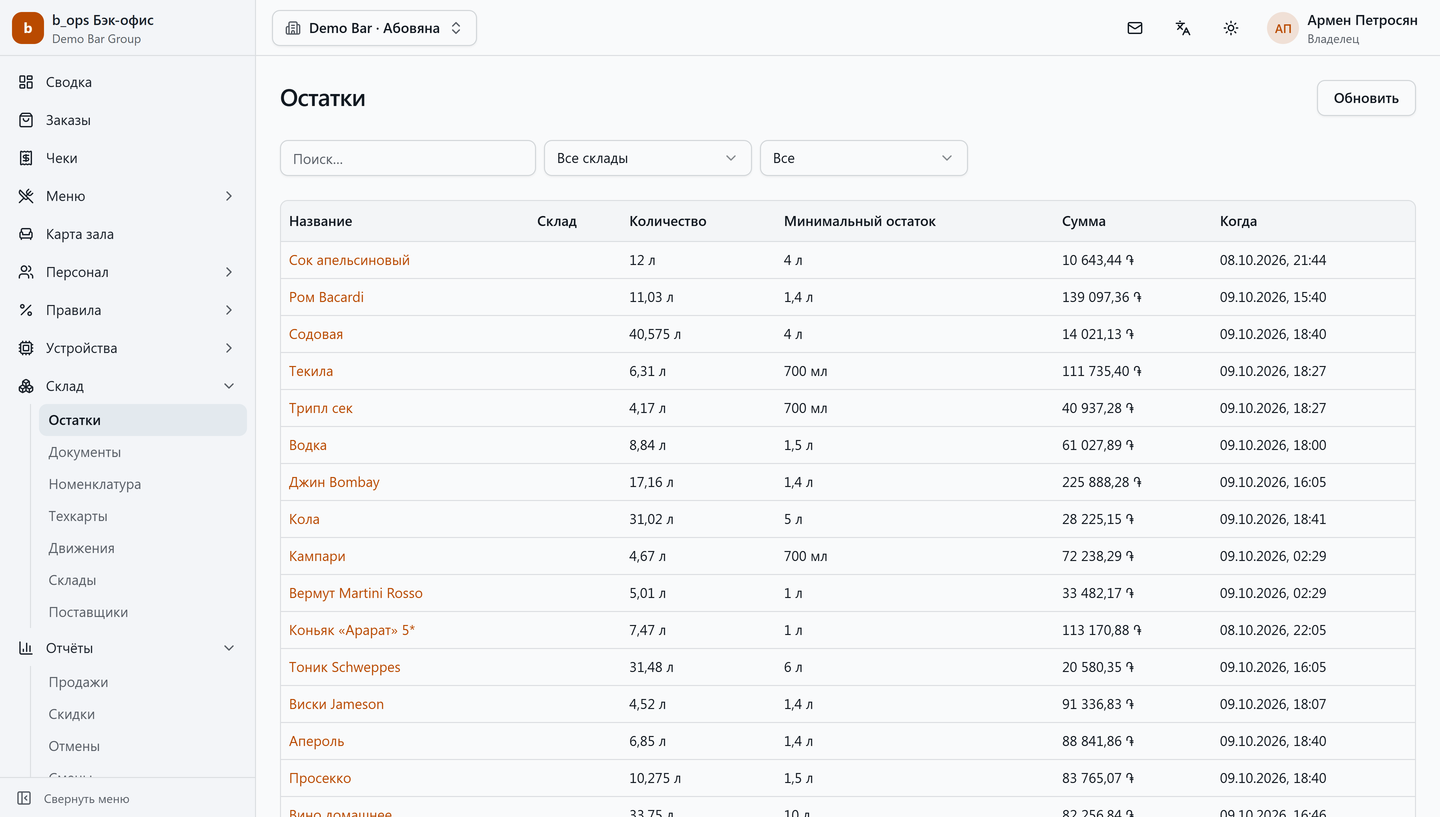
Task: Open the language translation icon
Action: [x=1183, y=28]
